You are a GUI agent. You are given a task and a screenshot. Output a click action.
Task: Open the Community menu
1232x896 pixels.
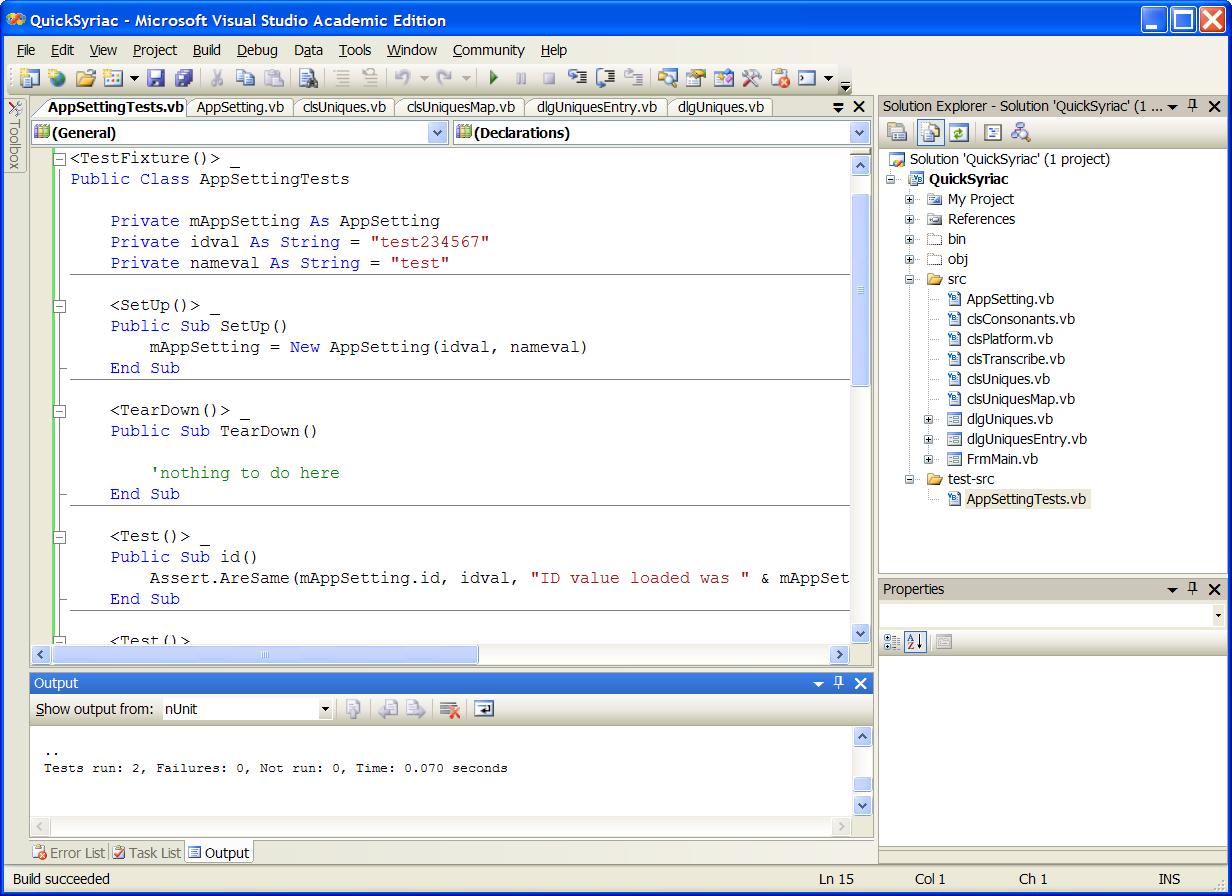(x=488, y=50)
